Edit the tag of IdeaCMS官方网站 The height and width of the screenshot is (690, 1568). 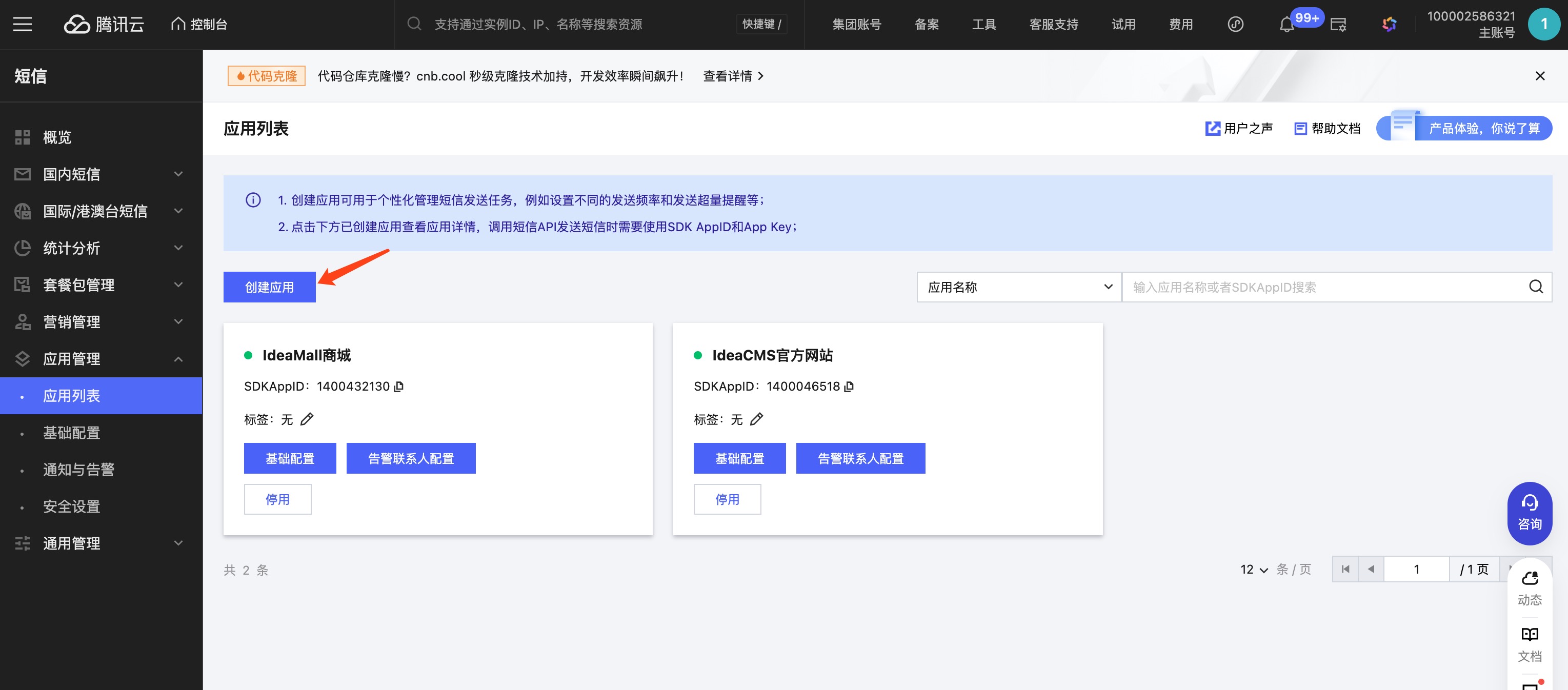point(757,419)
